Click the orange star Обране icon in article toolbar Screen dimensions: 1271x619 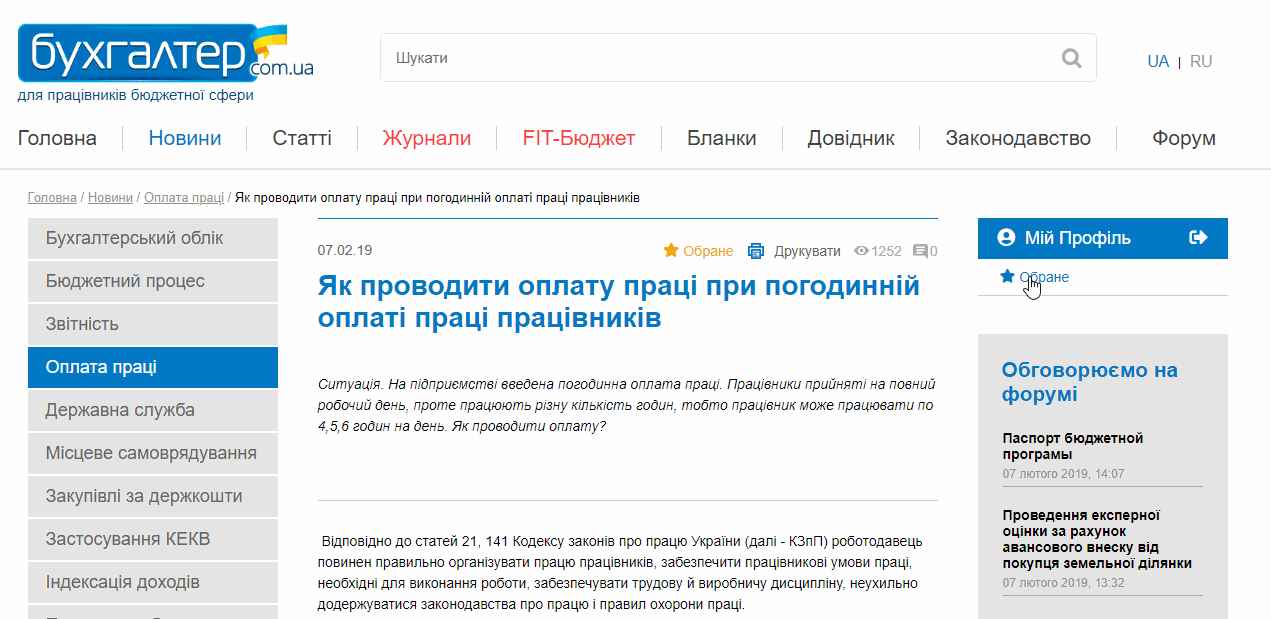pyautogui.click(x=671, y=250)
